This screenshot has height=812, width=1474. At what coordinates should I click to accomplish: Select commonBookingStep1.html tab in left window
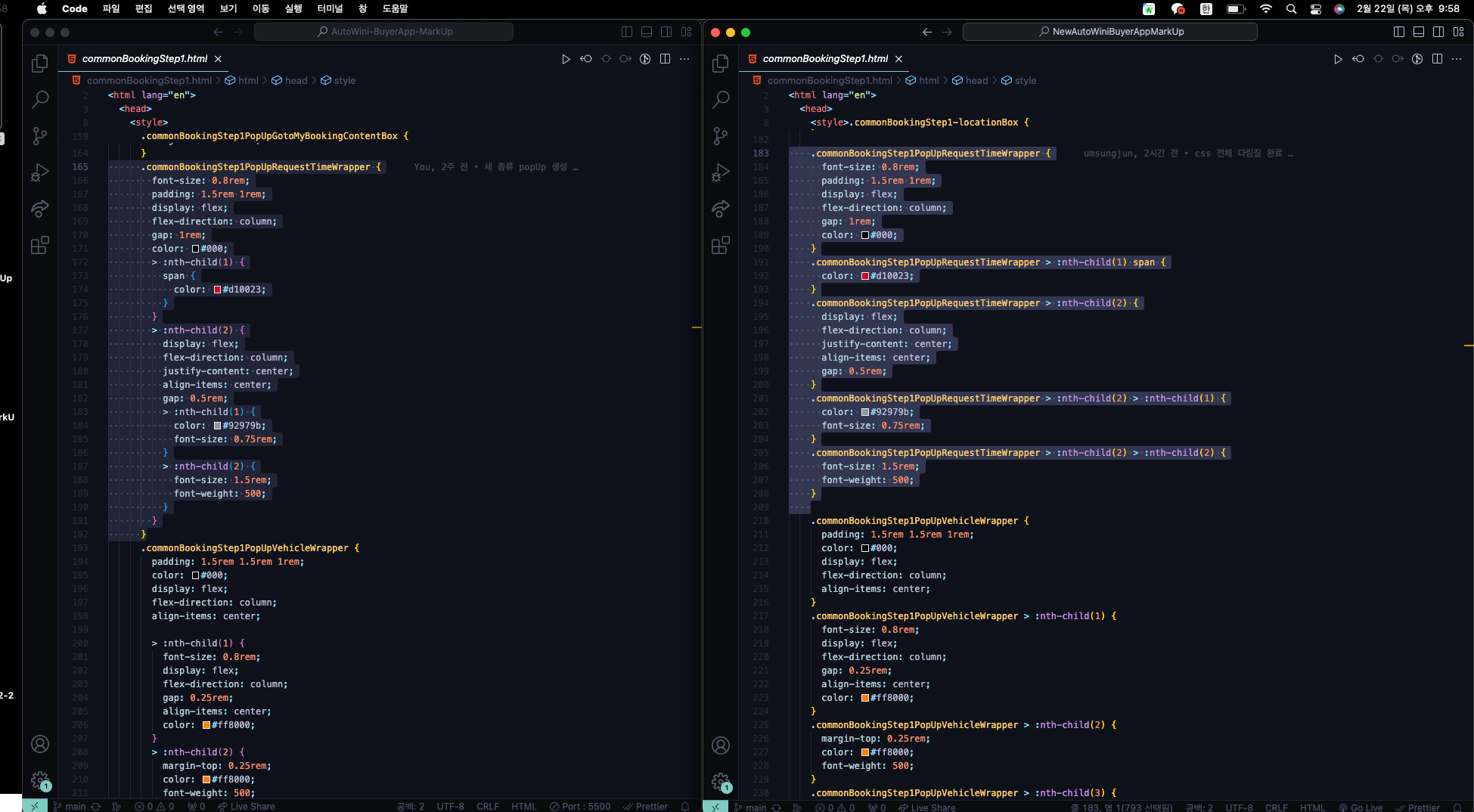pyautogui.click(x=144, y=59)
